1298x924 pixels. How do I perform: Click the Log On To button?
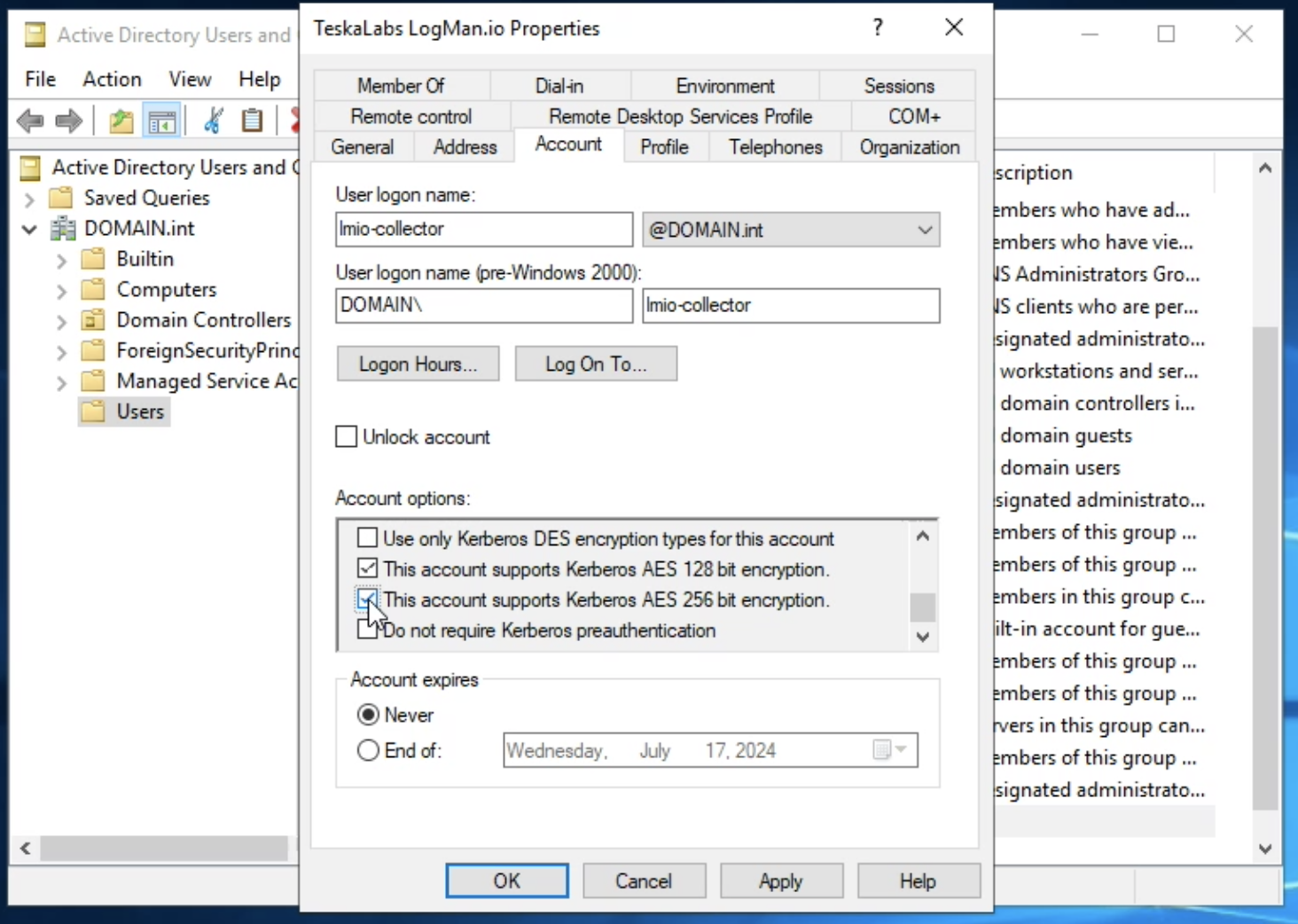coord(596,364)
